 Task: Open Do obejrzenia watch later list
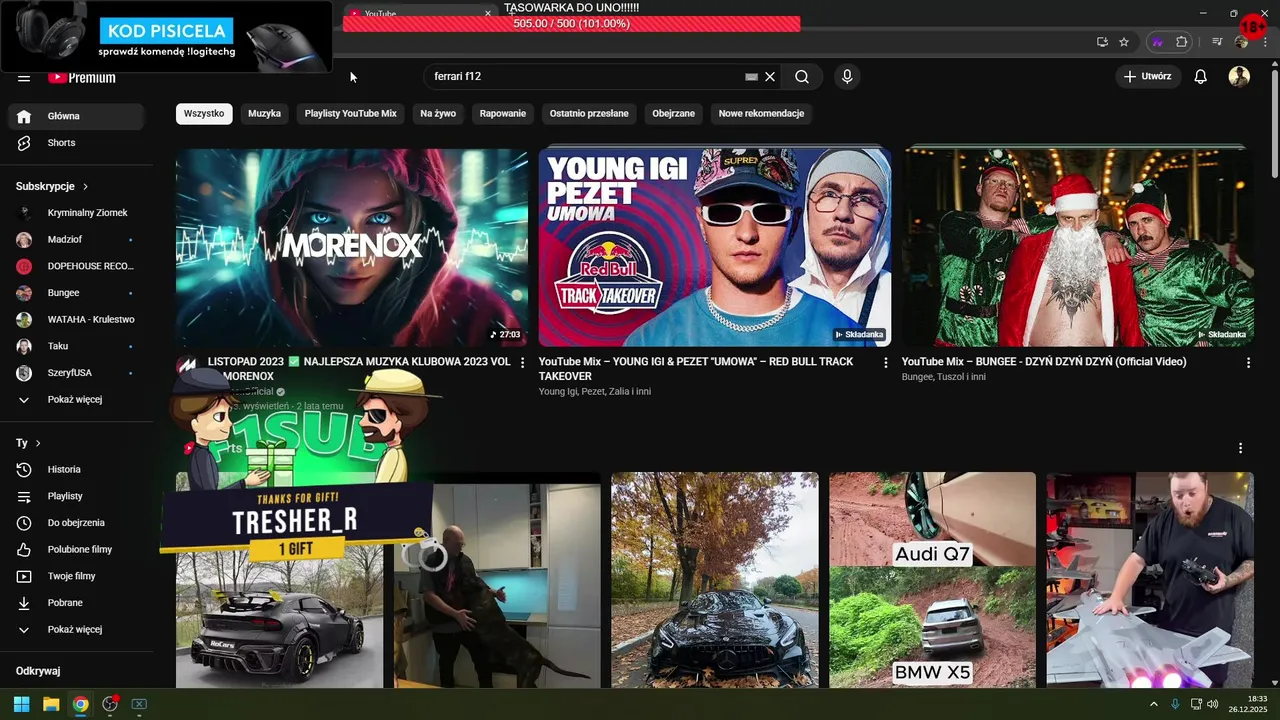tap(76, 523)
